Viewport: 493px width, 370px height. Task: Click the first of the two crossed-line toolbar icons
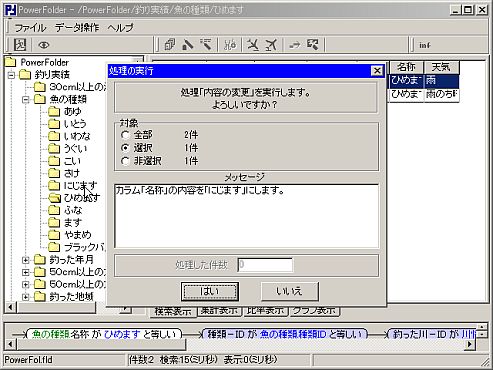253,45
